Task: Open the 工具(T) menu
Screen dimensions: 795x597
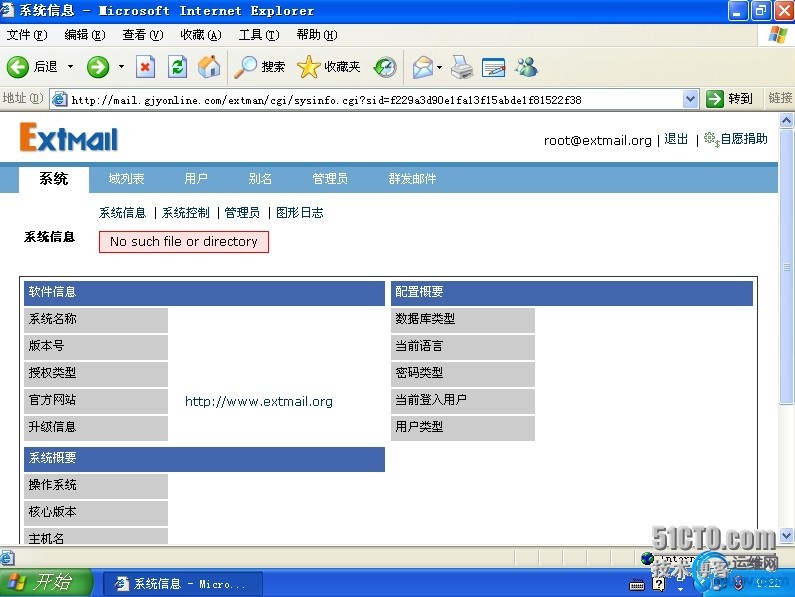Action: (259, 35)
